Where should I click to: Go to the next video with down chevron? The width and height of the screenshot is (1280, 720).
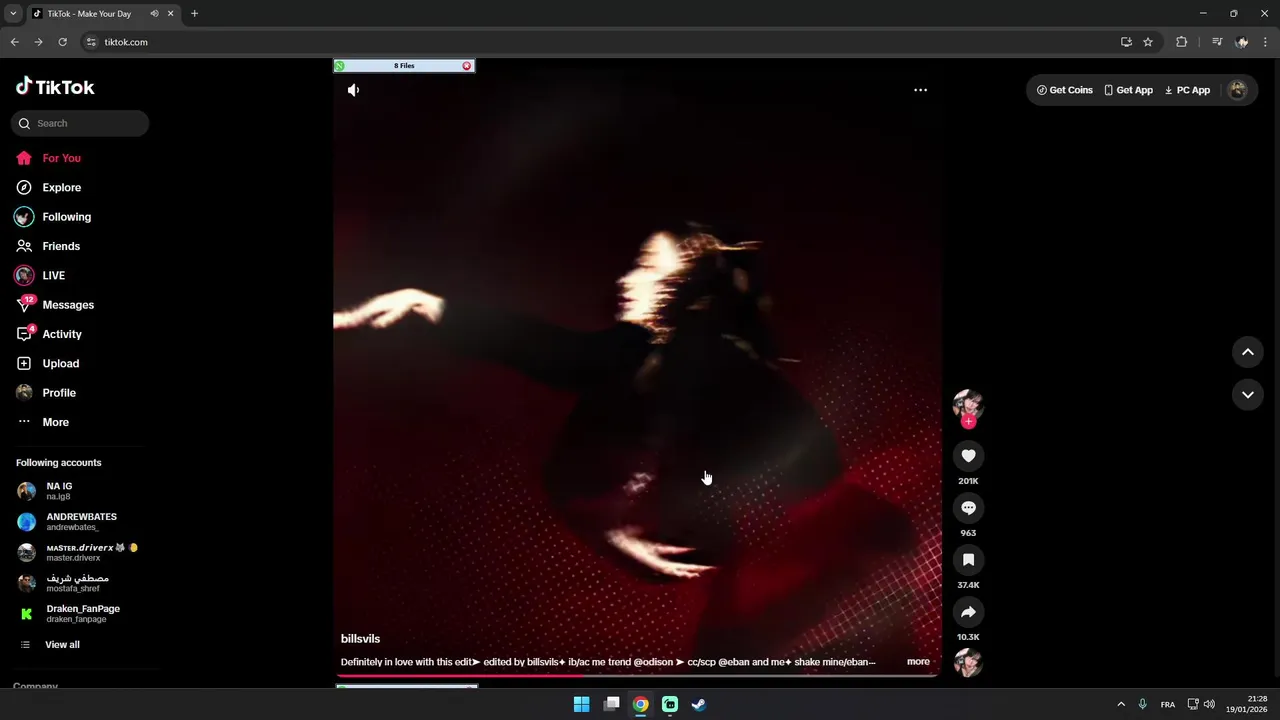tap(1248, 394)
